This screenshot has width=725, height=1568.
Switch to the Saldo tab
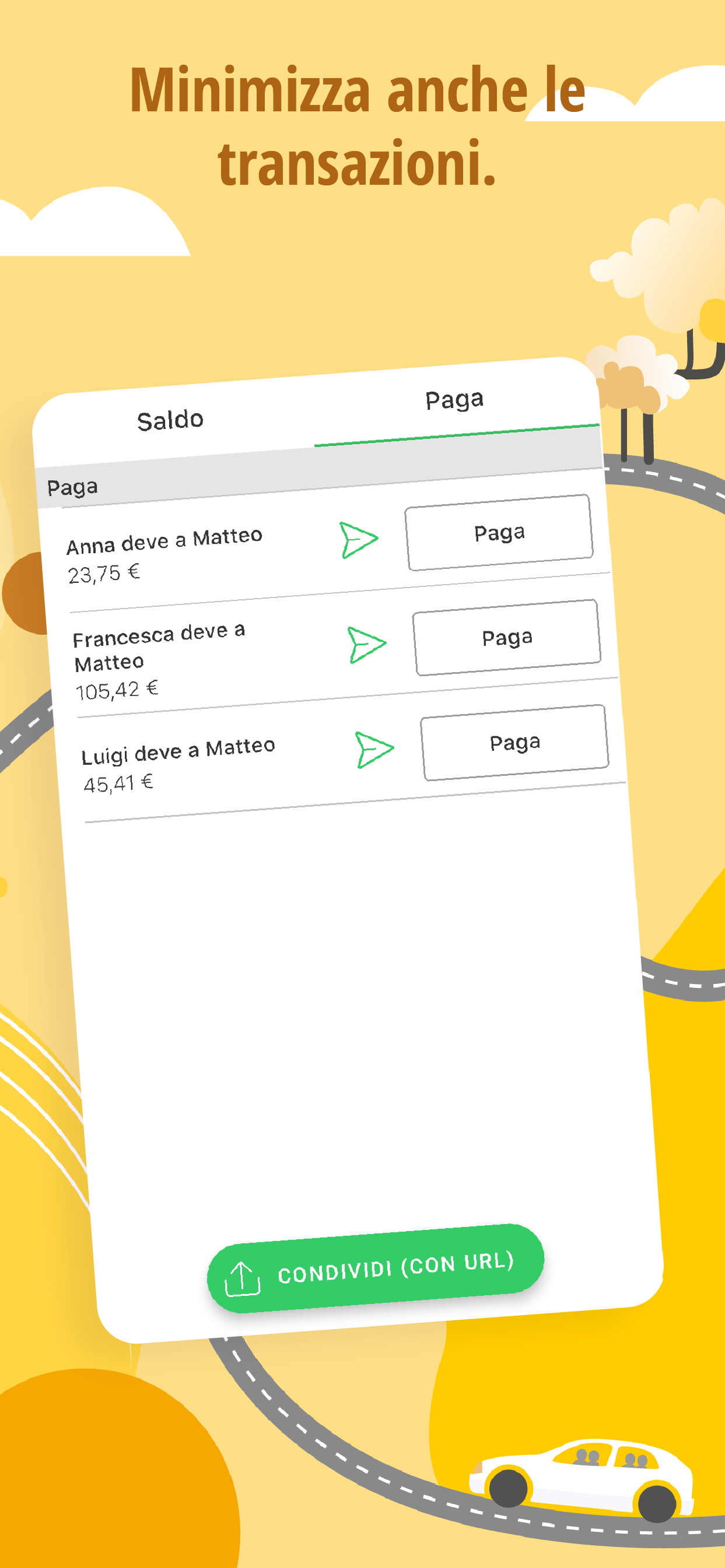click(x=170, y=420)
